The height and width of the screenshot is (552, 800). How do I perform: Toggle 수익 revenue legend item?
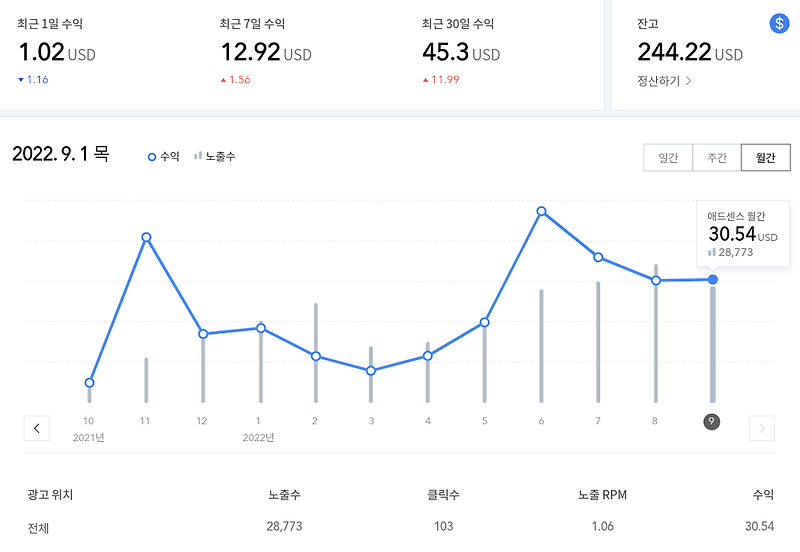click(x=163, y=157)
